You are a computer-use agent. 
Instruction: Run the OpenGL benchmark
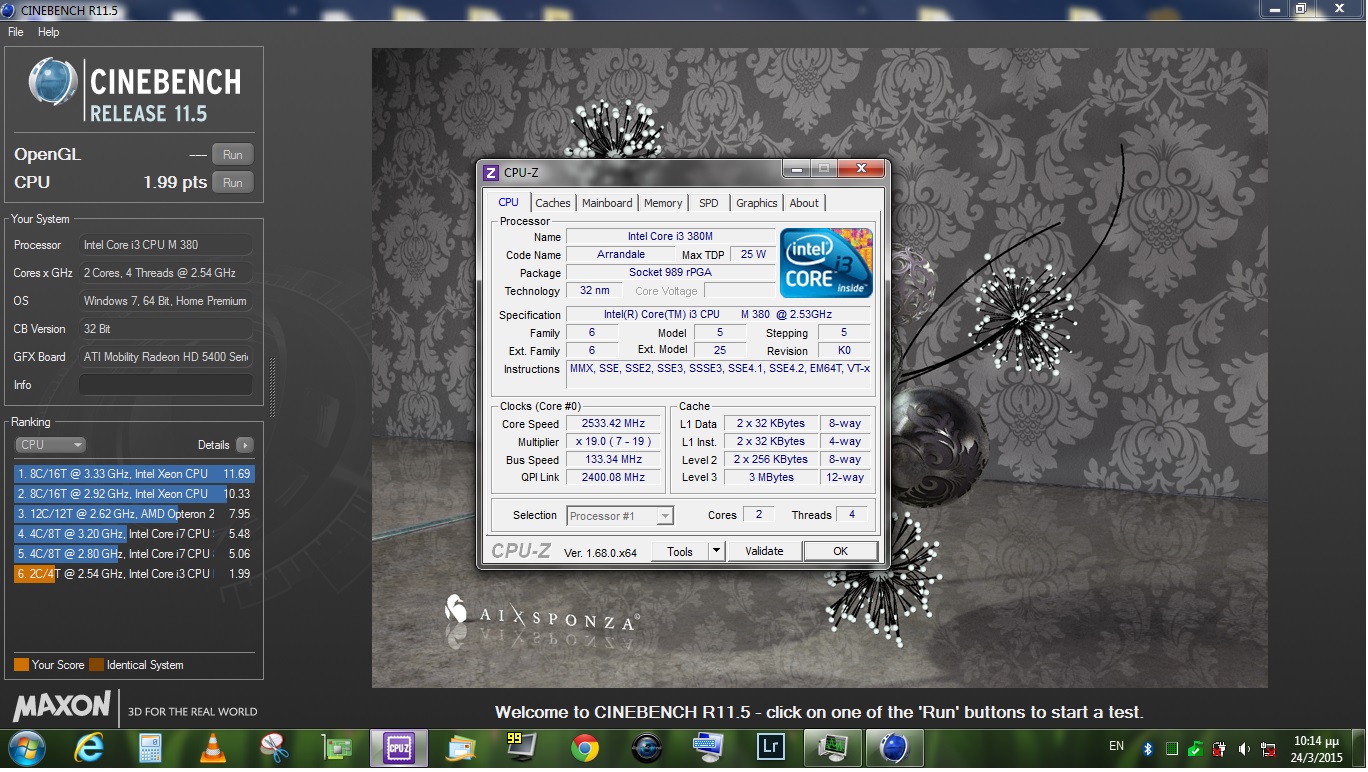coord(233,155)
